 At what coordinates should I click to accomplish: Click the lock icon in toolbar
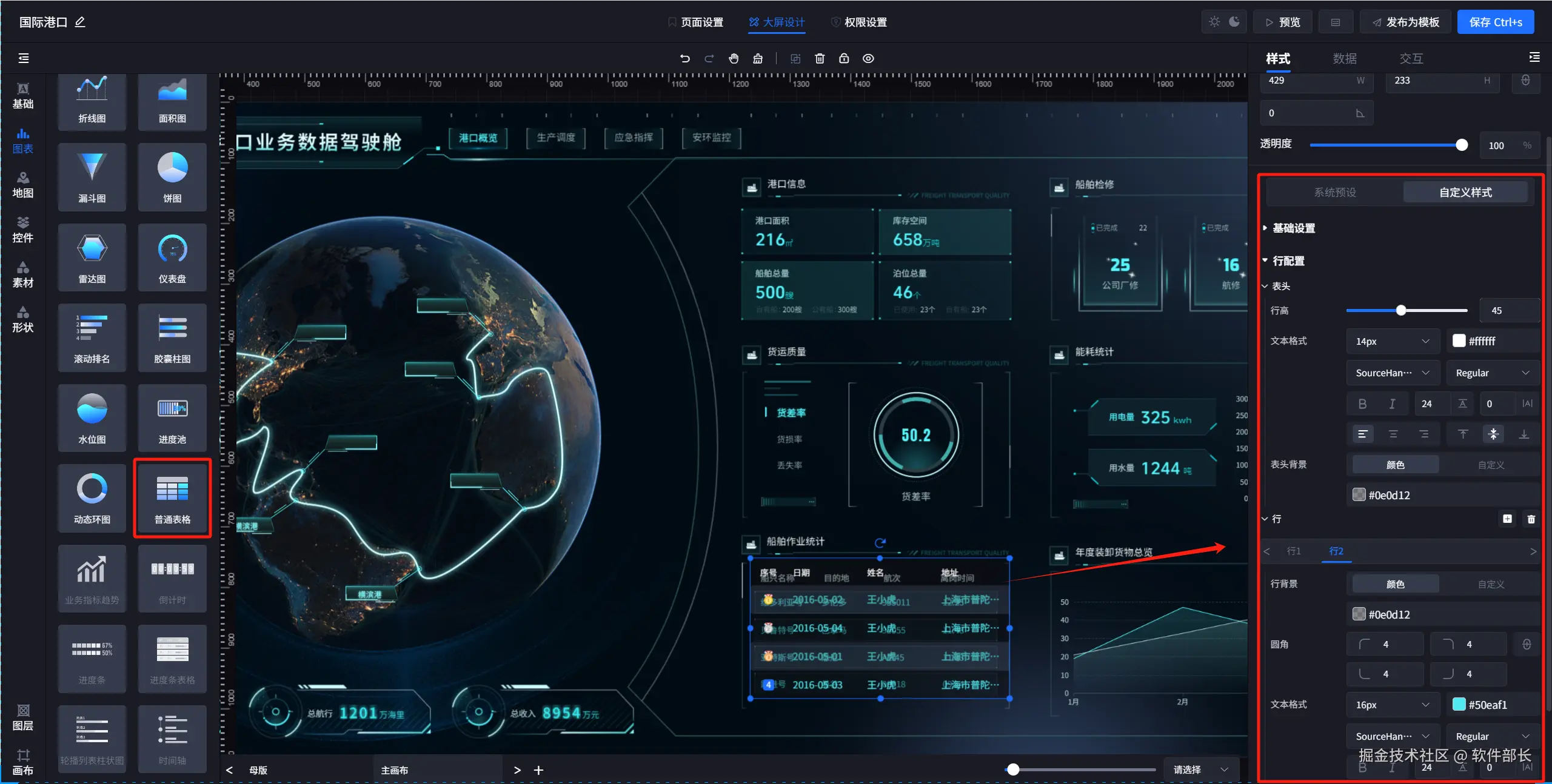(x=844, y=58)
